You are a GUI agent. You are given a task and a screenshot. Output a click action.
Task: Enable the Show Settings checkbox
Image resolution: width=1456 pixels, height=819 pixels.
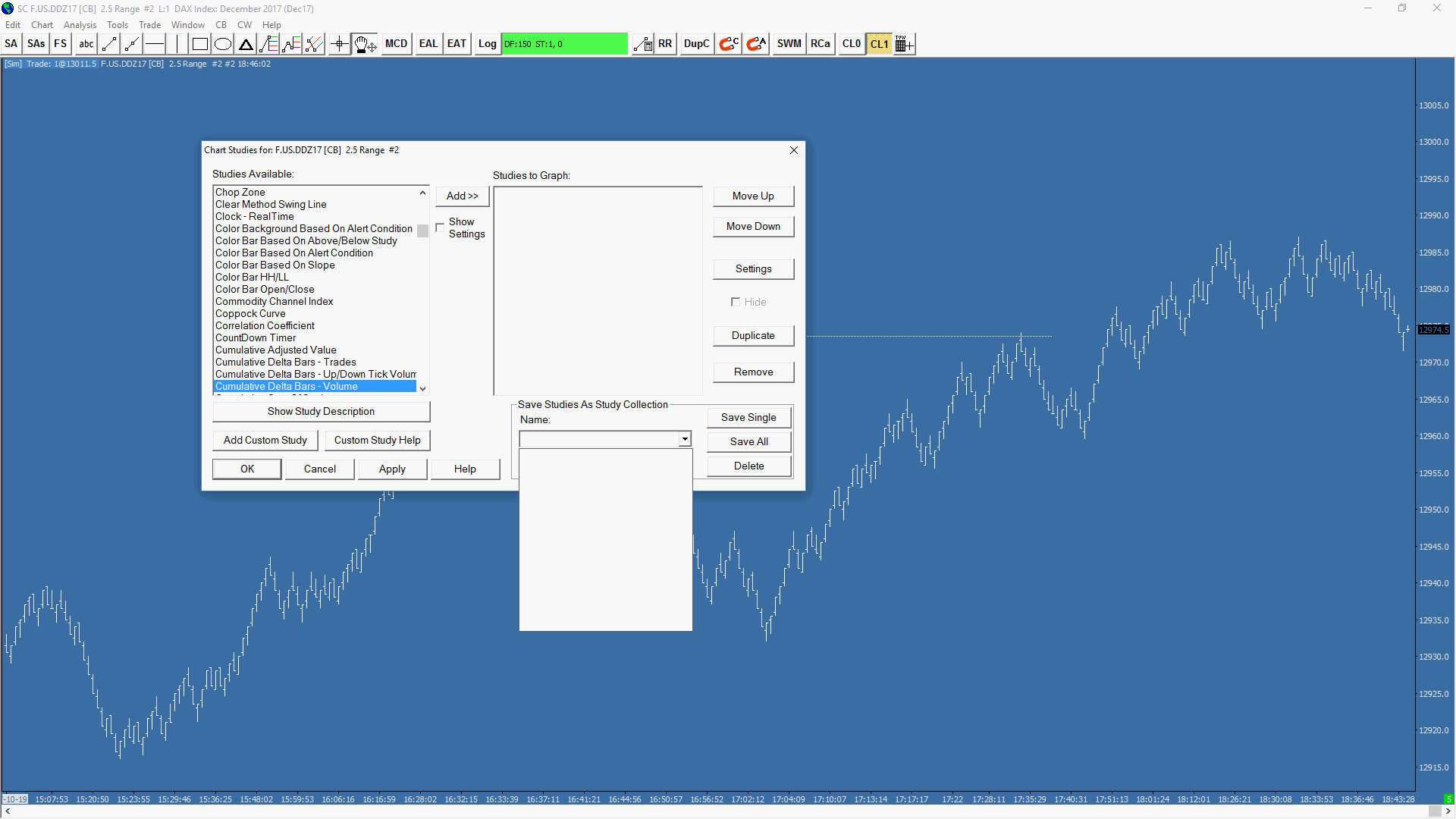coord(440,227)
